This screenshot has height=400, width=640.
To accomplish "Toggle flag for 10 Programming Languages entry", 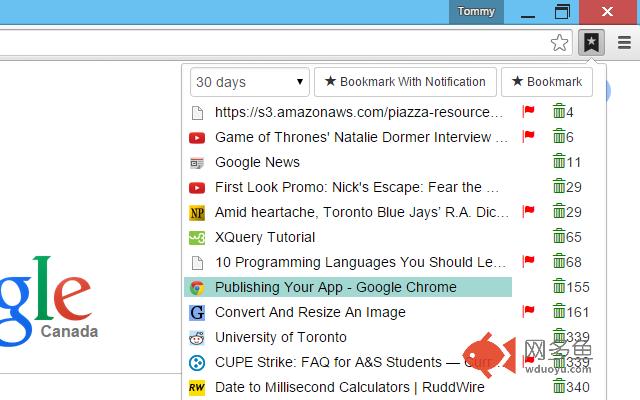I will click(529, 261).
